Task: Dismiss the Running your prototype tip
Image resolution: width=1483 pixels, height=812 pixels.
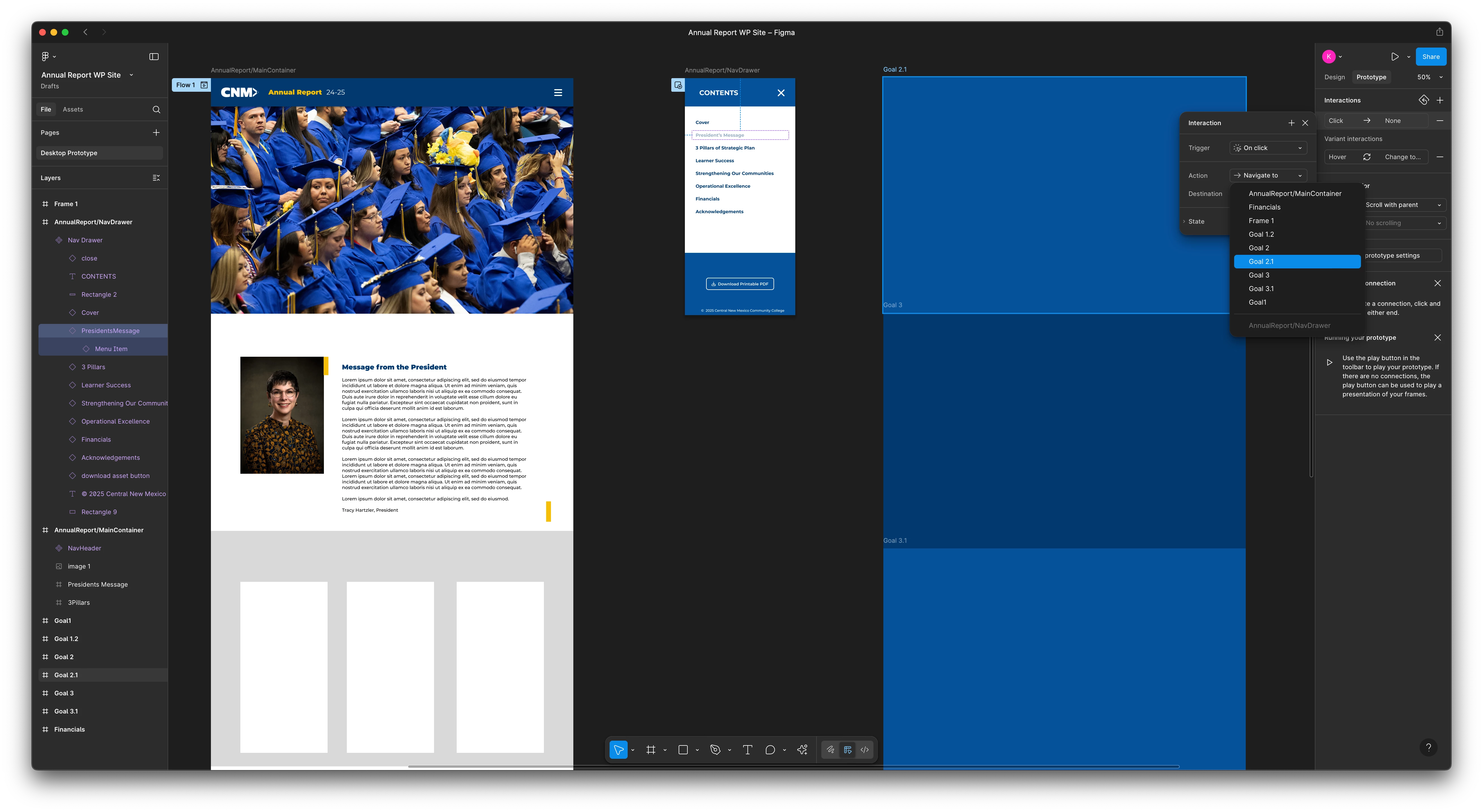Action: (1437, 337)
